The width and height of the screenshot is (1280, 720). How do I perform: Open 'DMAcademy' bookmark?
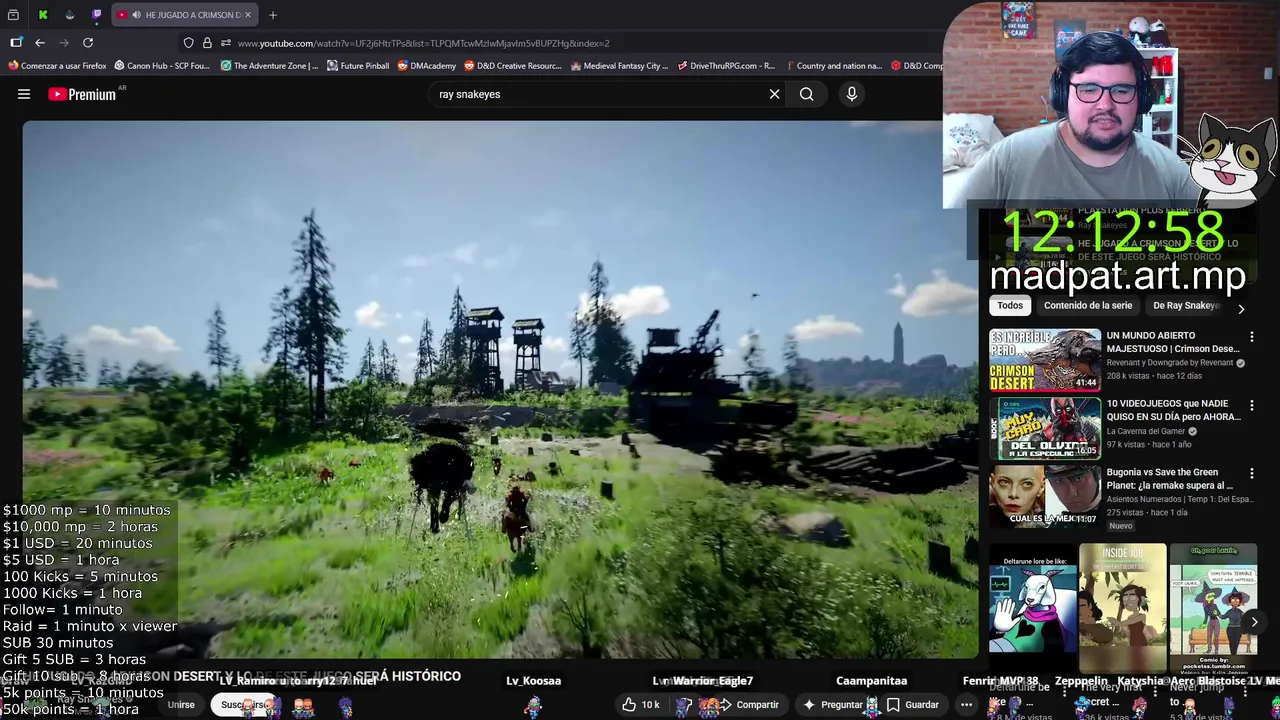coord(426,66)
